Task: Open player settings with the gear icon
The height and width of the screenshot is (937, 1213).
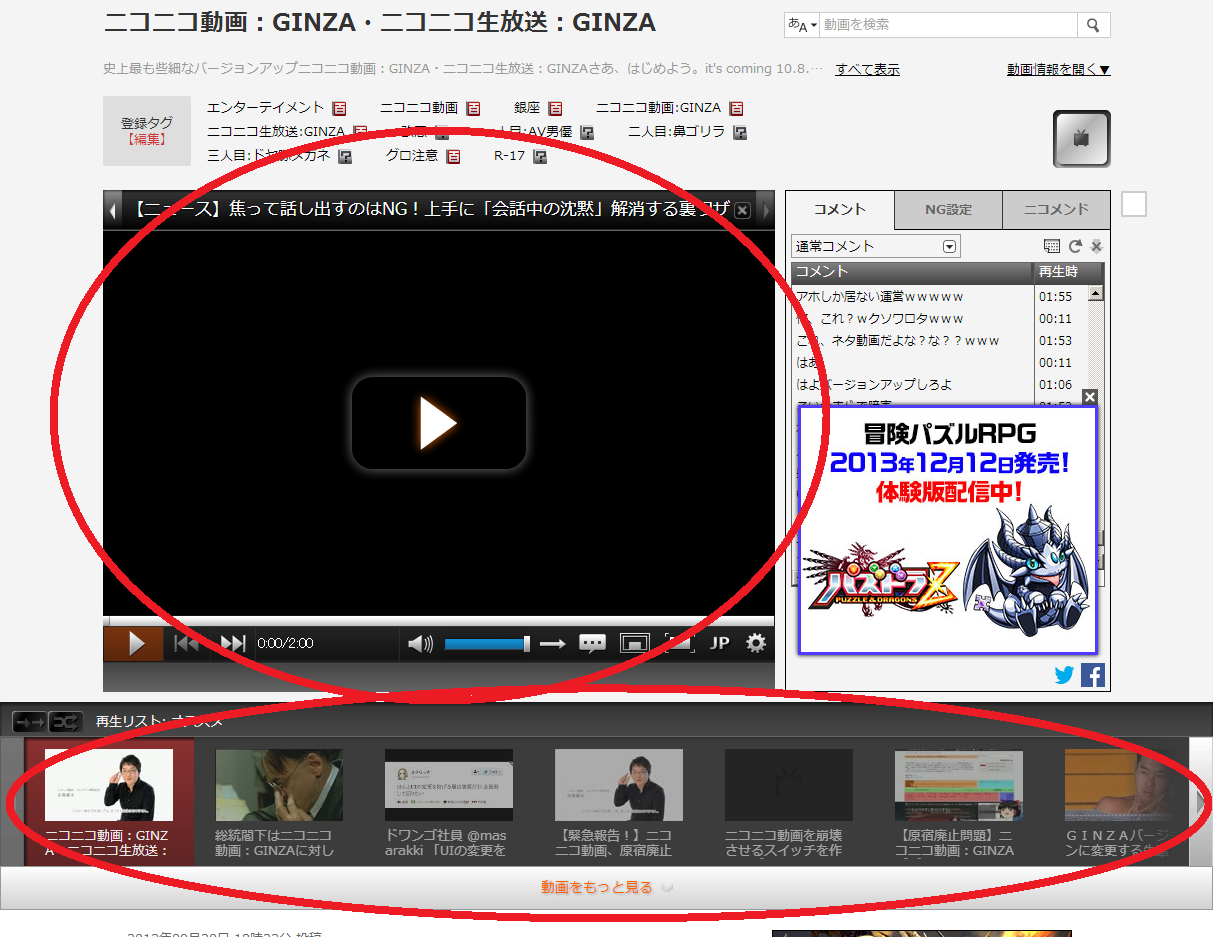Action: pyautogui.click(x=756, y=643)
